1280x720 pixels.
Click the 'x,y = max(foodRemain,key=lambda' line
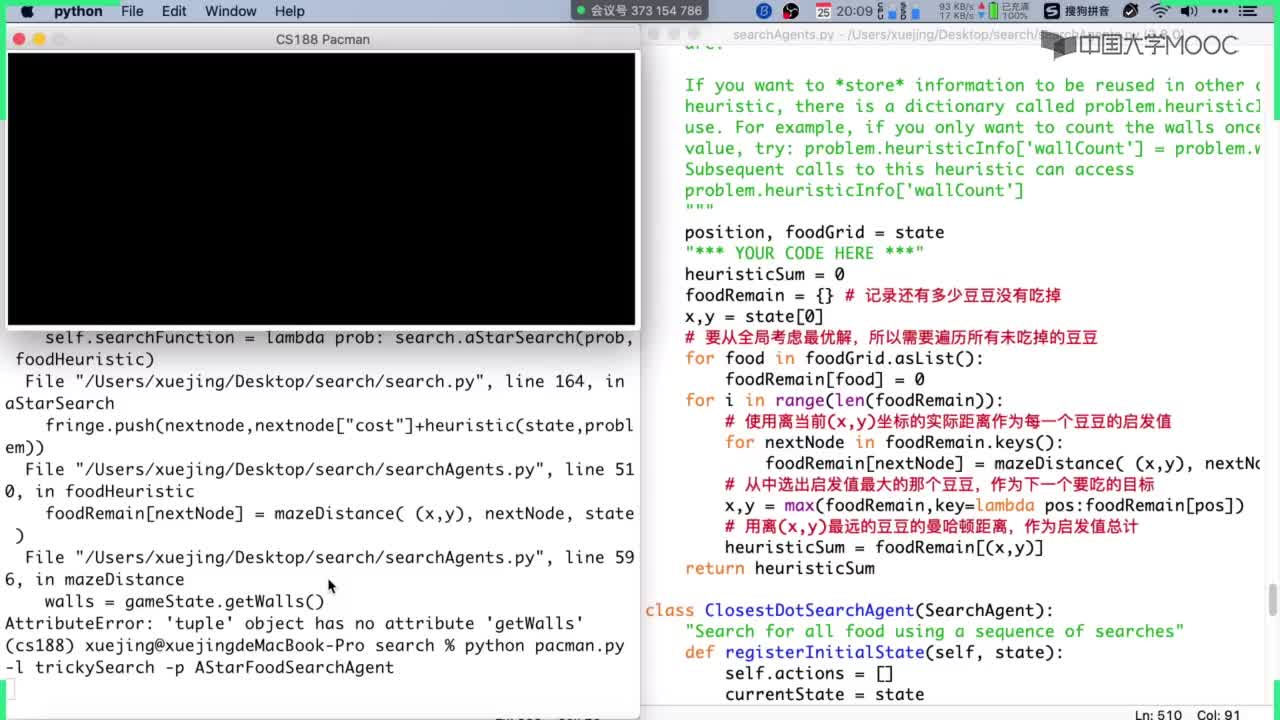[x=984, y=505]
